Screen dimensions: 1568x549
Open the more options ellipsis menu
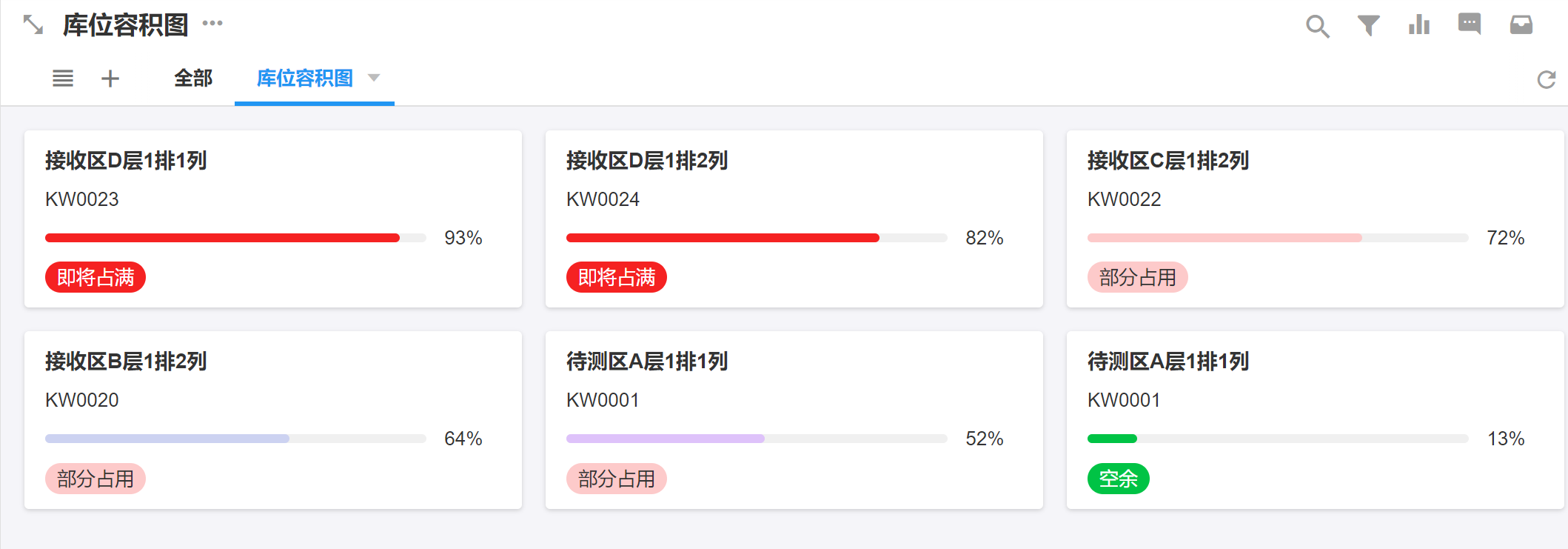[212, 24]
